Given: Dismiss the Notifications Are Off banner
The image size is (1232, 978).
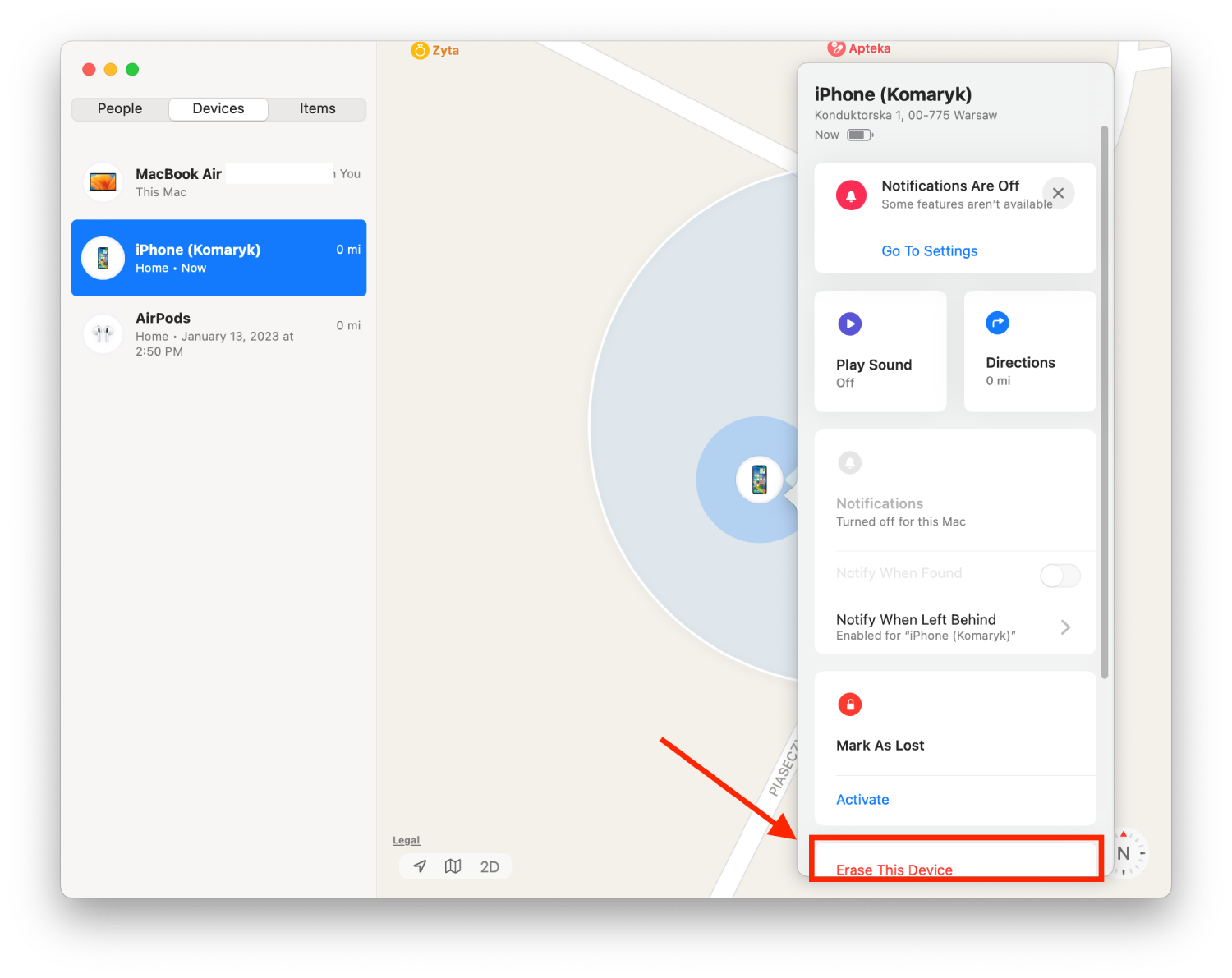Looking at the screenshot, I should click(x=1058, y=193).
